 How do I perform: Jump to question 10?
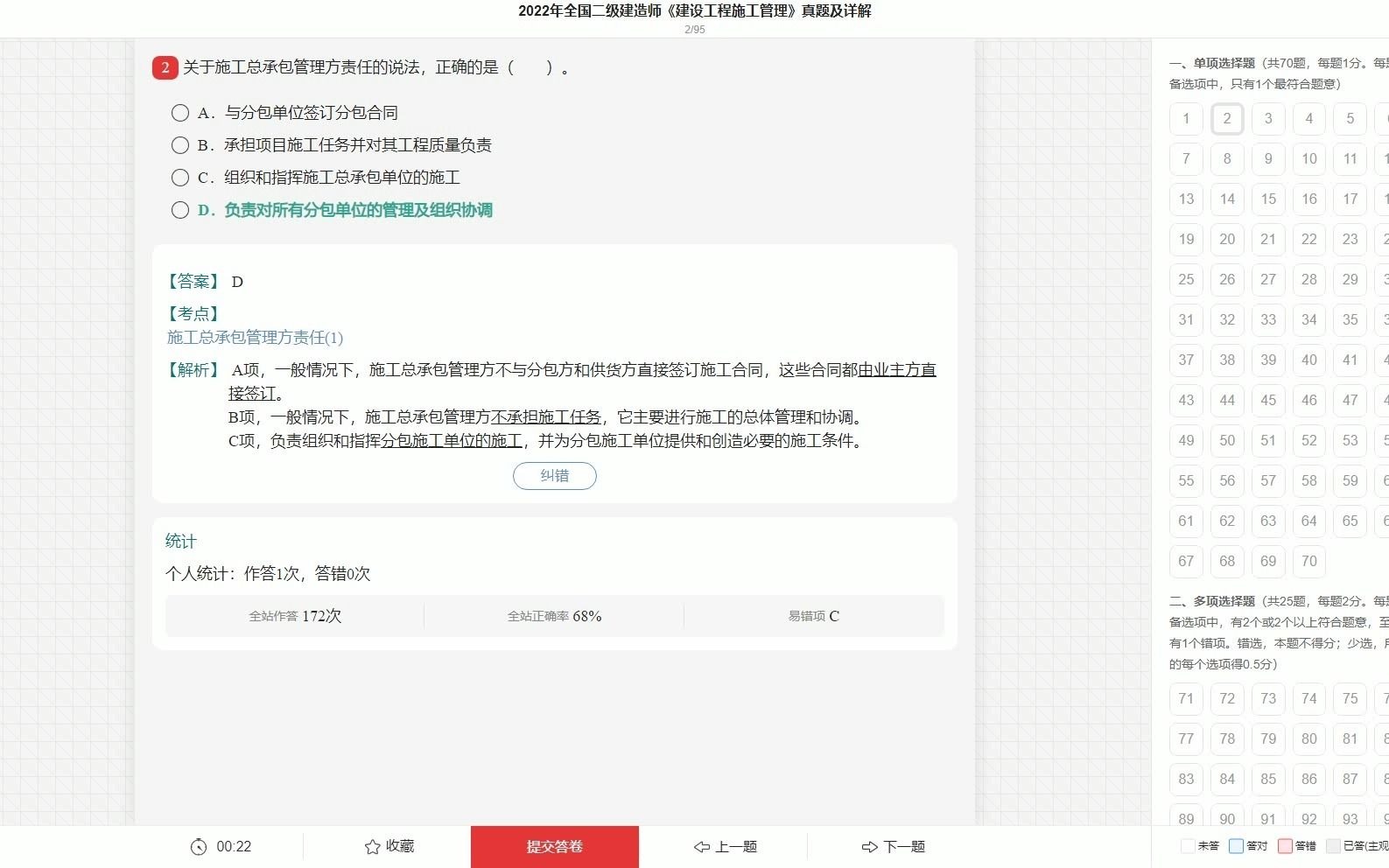tap(1309, 159)
